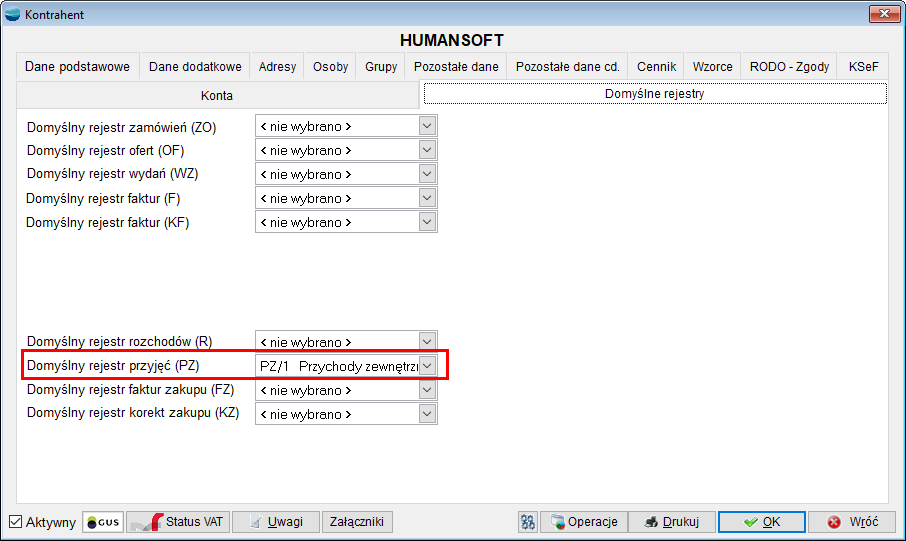906x541 pixels.
Task: Open Załączniki attachments button
Action: pyautogui.click(x=357, y=522)
